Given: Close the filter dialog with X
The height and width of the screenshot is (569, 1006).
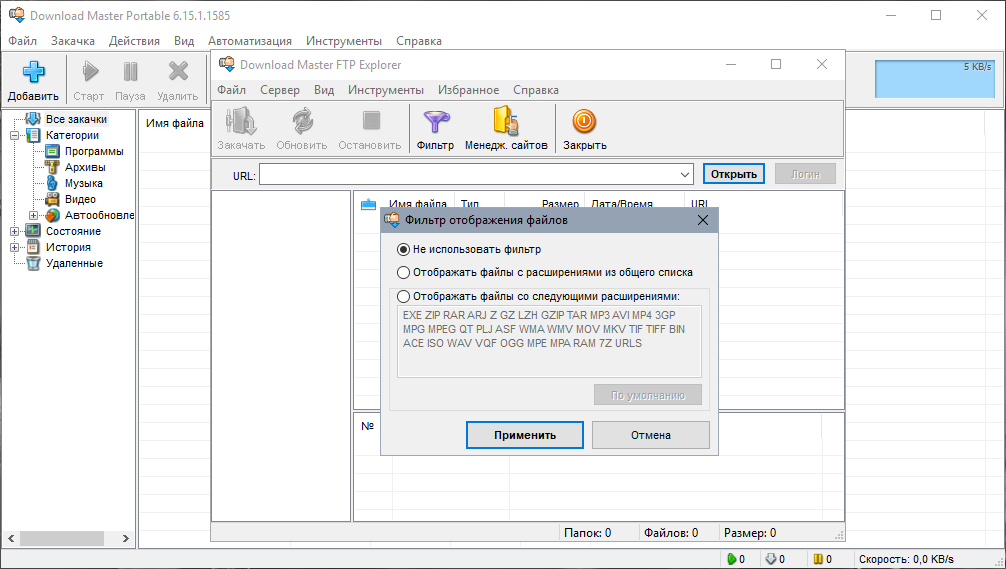Looking at the screenshot, I should (x=703, y=220).
